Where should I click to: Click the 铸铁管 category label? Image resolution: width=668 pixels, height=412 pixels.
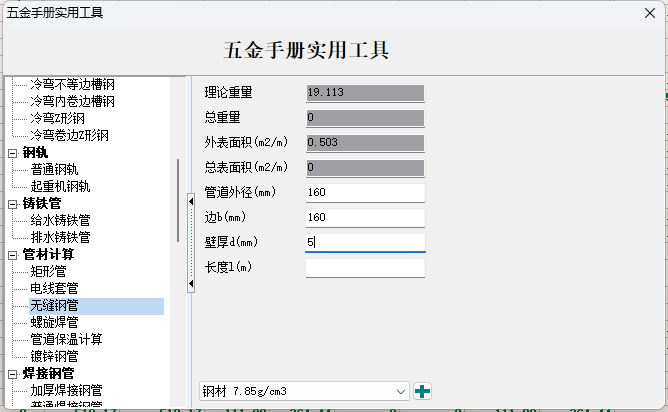click(x=42, y=203)
